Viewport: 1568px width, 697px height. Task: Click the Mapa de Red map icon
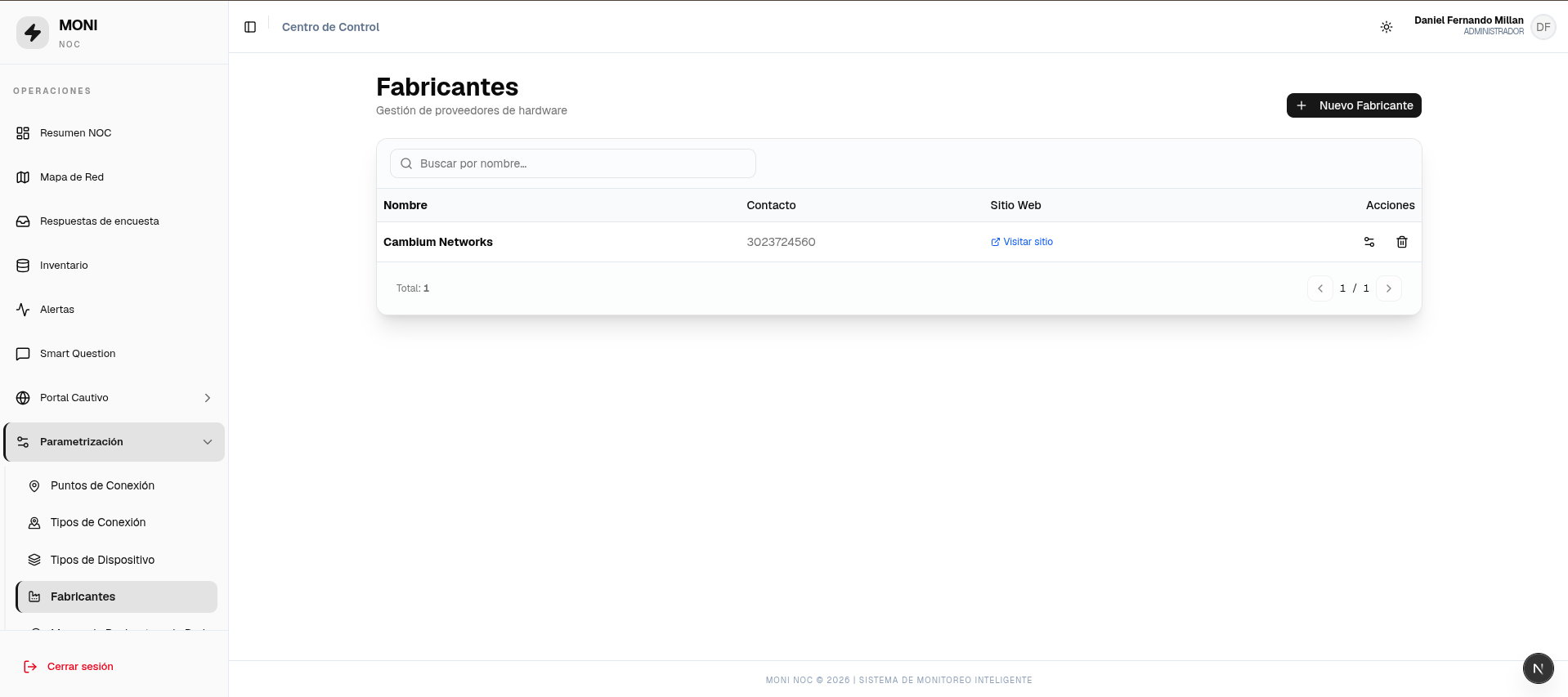(x=23, y=177)
